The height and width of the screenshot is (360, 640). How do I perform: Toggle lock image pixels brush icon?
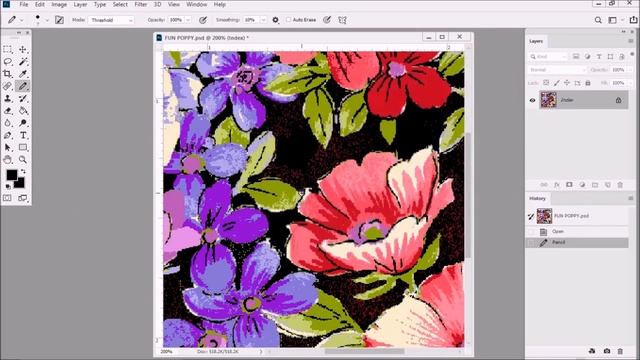[557, 83]
